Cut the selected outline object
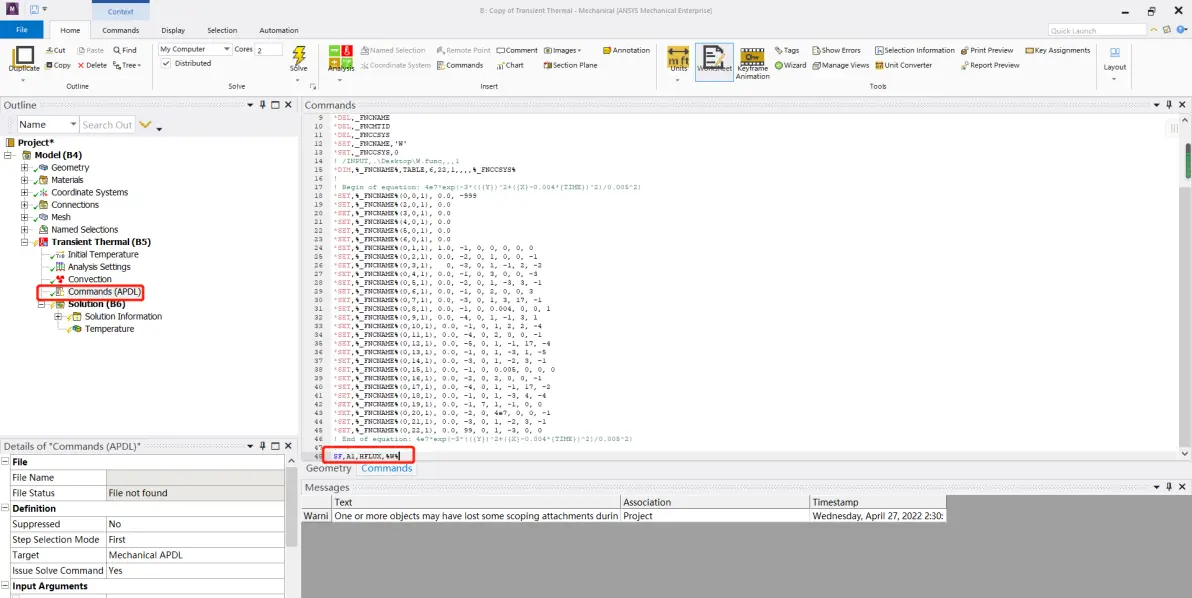Screen dimensions: 1192x598 point(55,50)
